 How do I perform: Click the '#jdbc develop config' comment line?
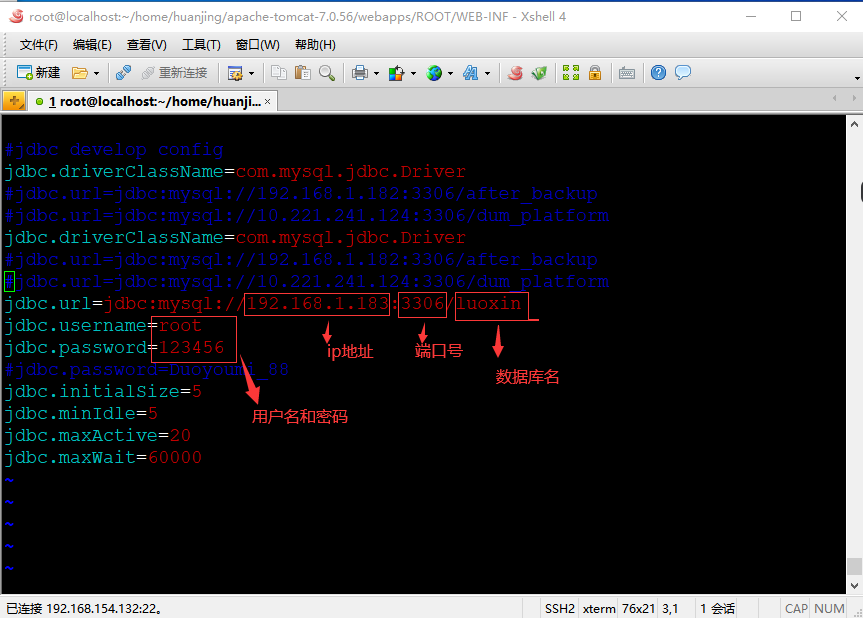click(x=114, y=150)
